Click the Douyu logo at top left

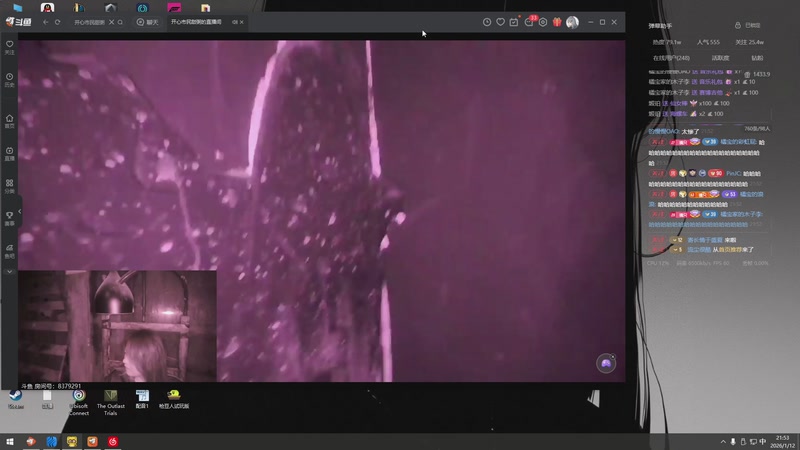(18, 22)
